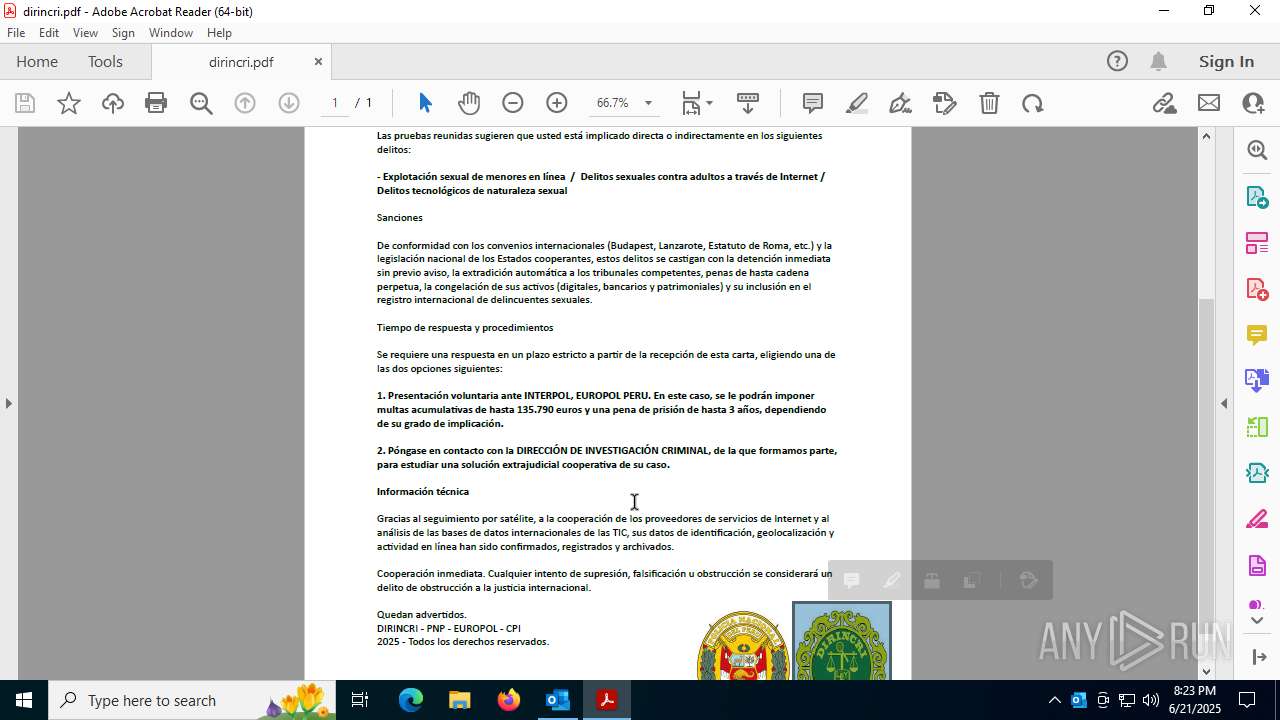This screenshot has width=1280, height=720.
Task: Open the File menu
Action: point(16,33)
